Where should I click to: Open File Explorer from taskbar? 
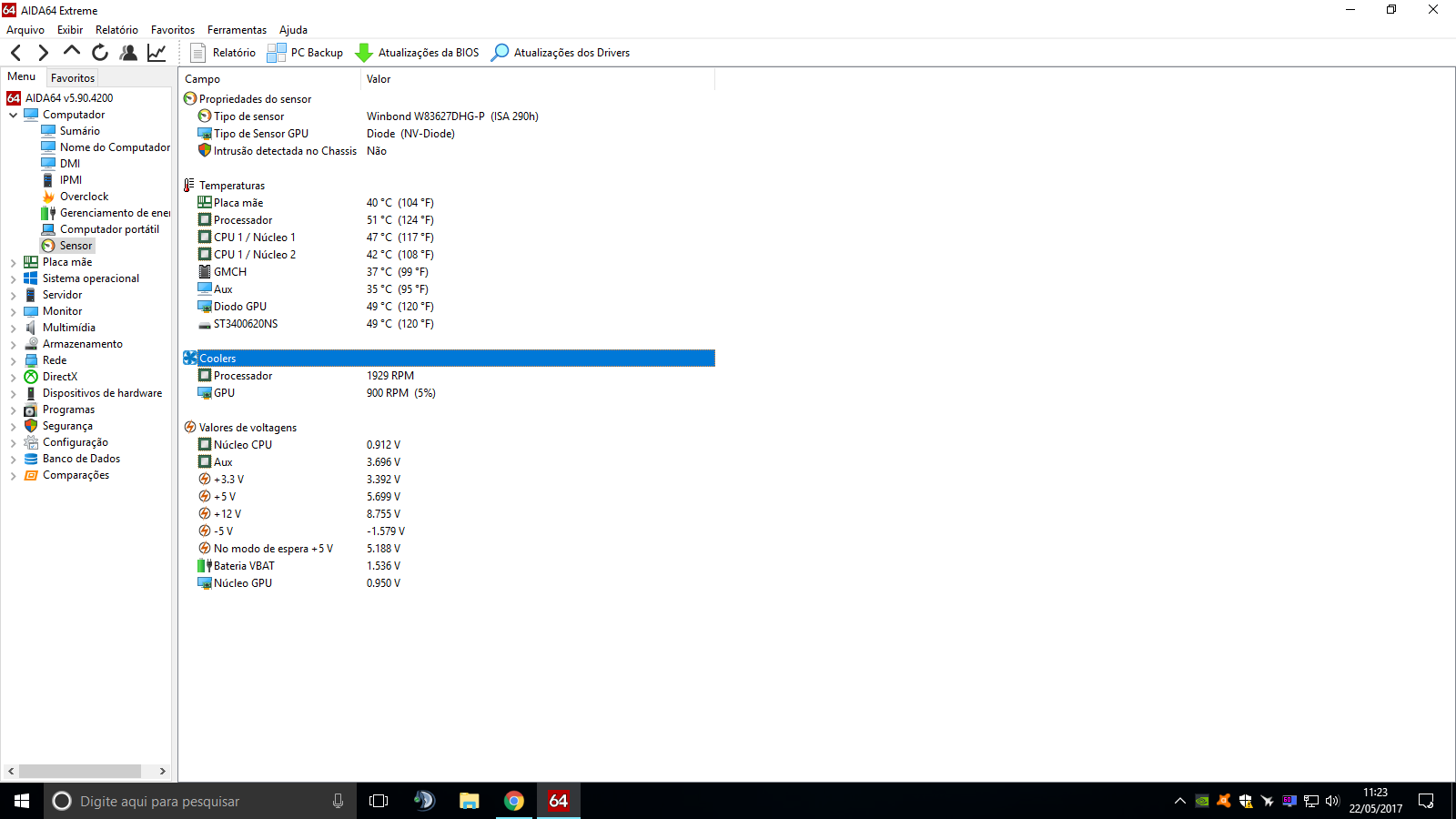(x=469, y=801)
